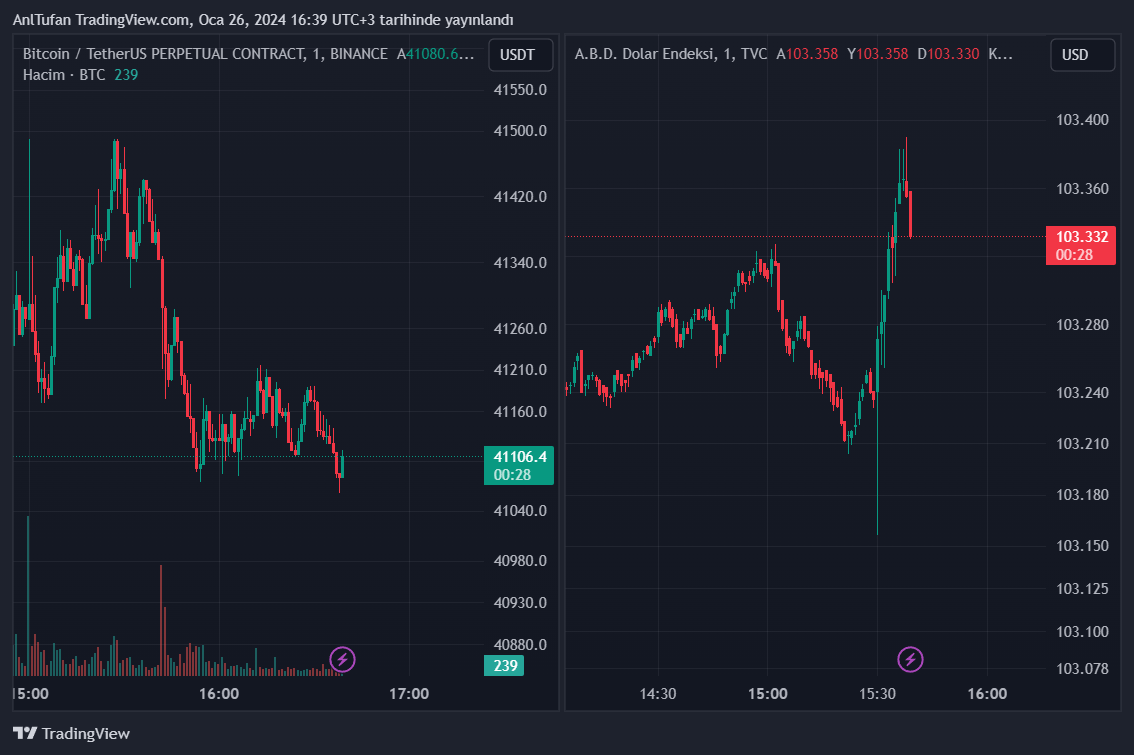
Task: Click the lightning bolt icon on Bitcoin chart
Action: click(x=343, y=659)
